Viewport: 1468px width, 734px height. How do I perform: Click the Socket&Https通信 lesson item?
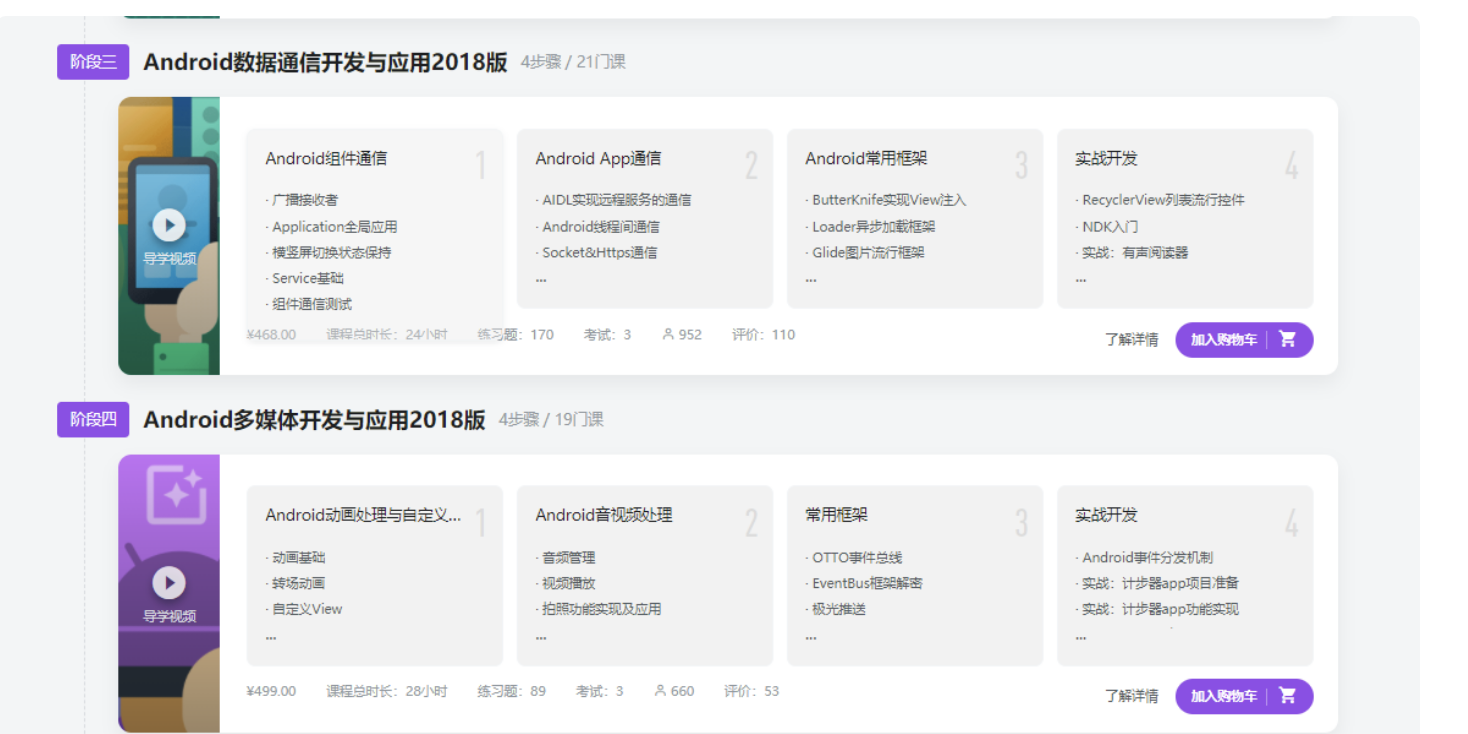pyautogui.click(x=597, y=253)
